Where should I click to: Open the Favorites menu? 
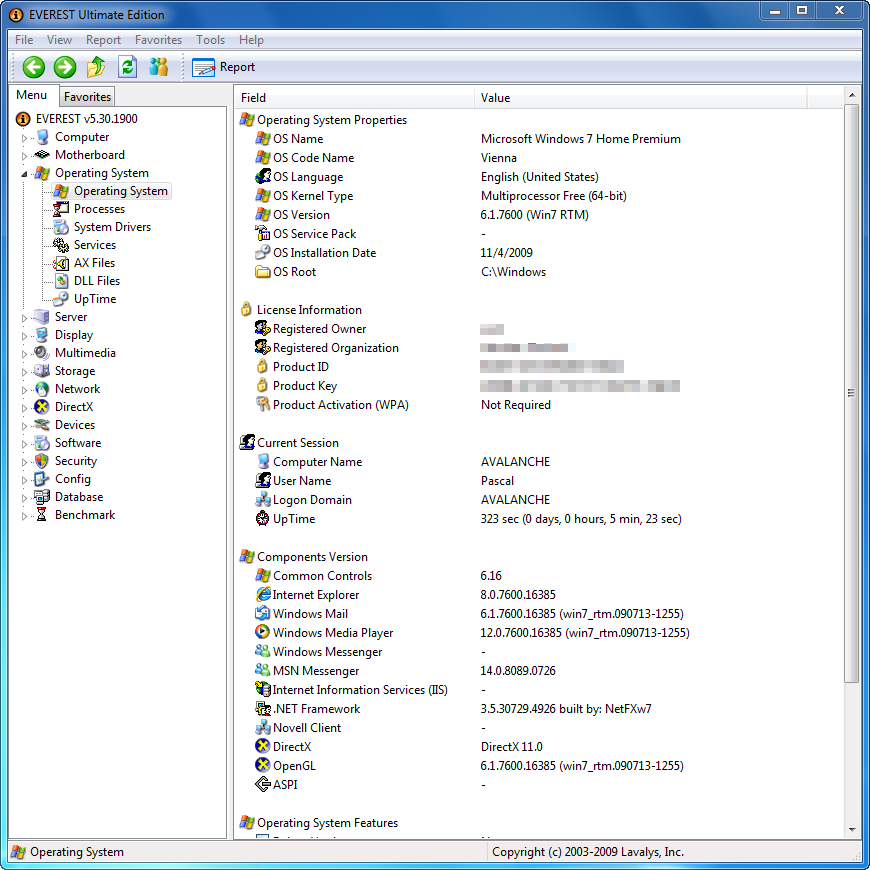click(158, 40)
